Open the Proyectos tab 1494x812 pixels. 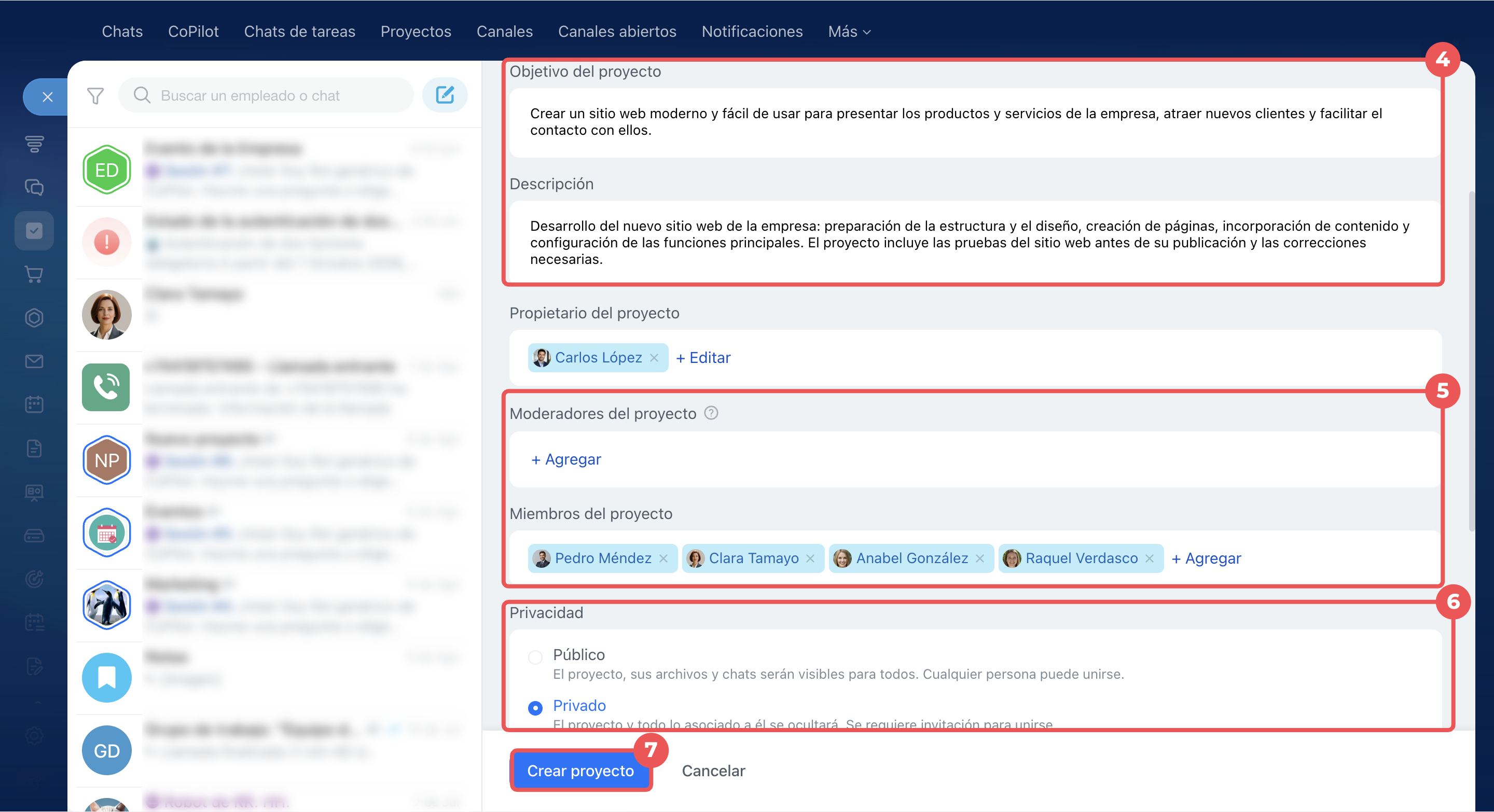point(416,31)
